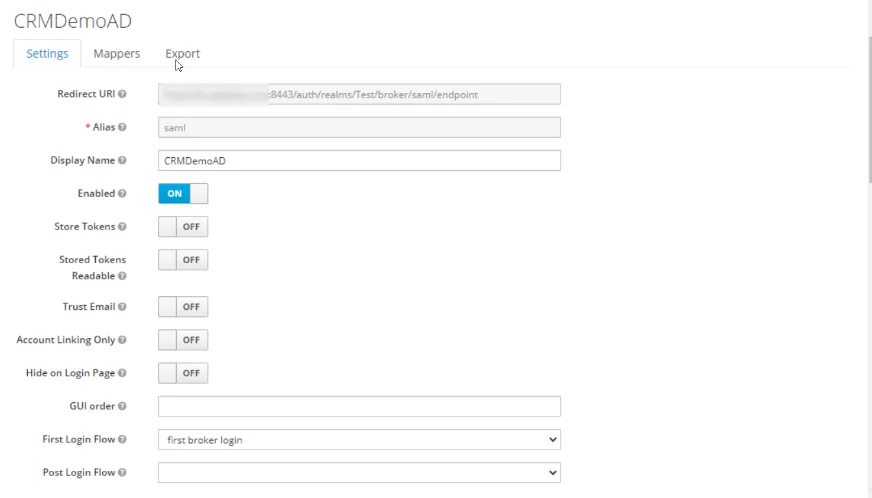Screen dimensions: 872x498
Task: Click Post Login Flow help icon
Action: click(122, 472)
